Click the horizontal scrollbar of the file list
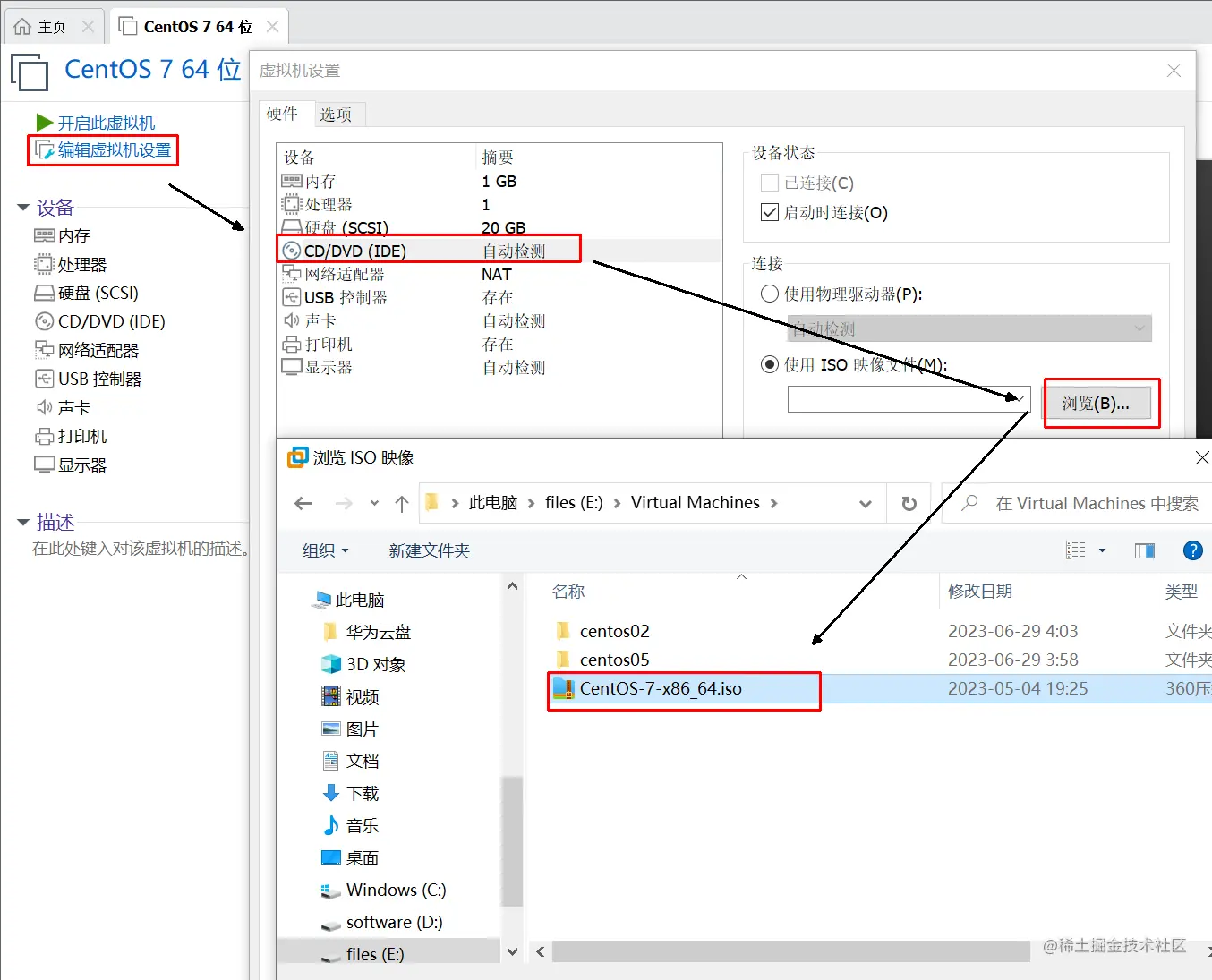The image size is (1212, 980). (790, 951)
